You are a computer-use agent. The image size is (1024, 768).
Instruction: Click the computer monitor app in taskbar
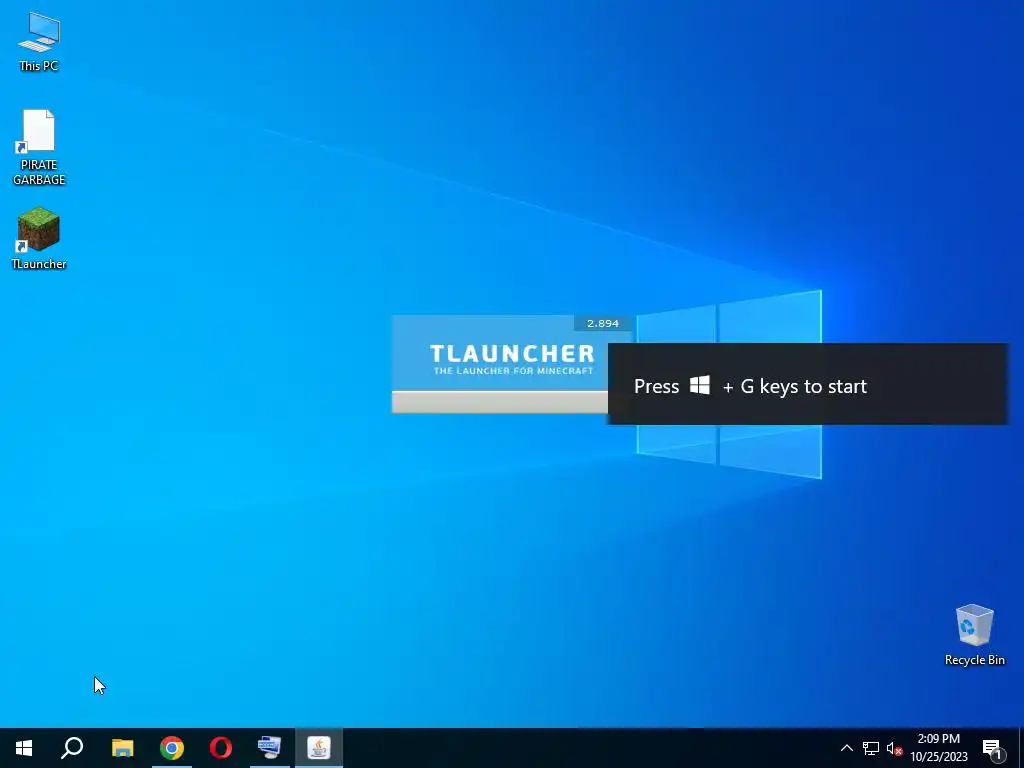click(x=270, y=748)
